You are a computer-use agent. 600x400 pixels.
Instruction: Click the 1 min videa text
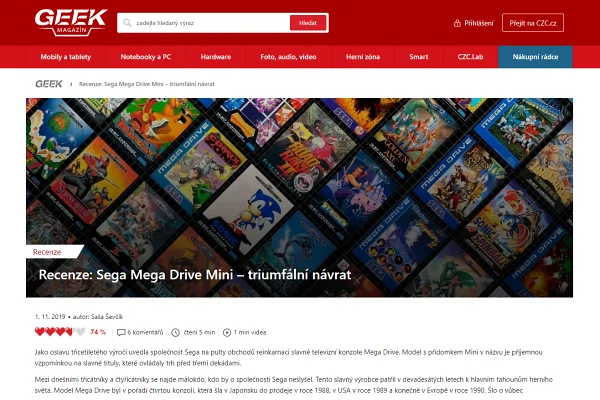coord(250,332)
